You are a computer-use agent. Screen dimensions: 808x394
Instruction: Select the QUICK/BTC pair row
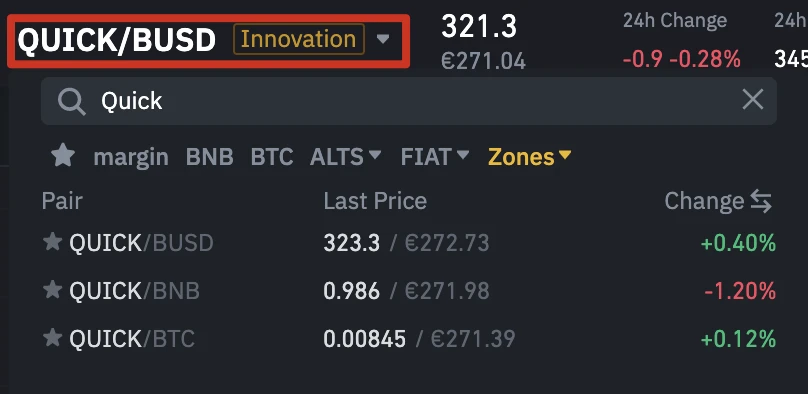coord(409,339)
